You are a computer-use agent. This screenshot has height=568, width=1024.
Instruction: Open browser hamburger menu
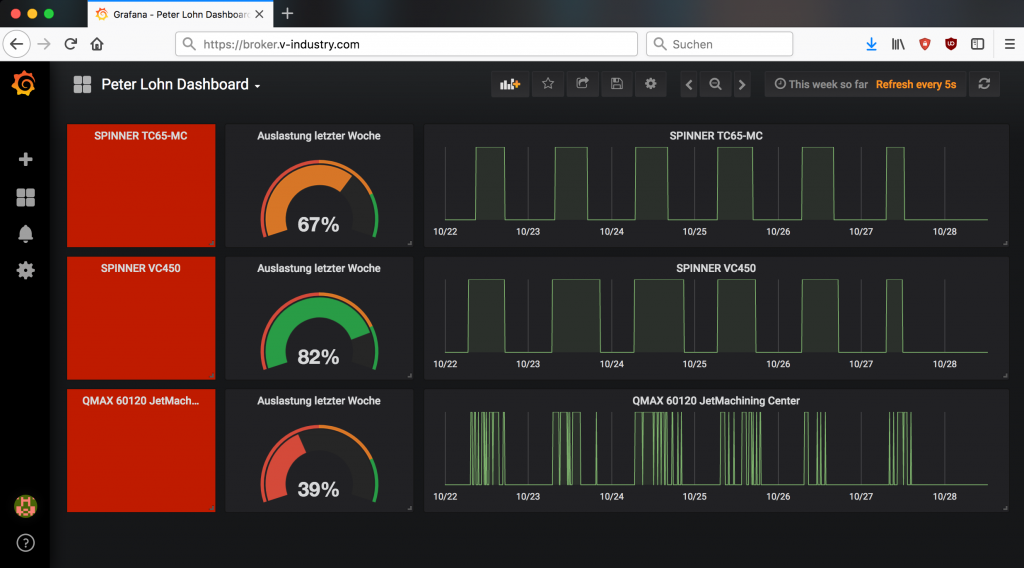coord(1009,44)
